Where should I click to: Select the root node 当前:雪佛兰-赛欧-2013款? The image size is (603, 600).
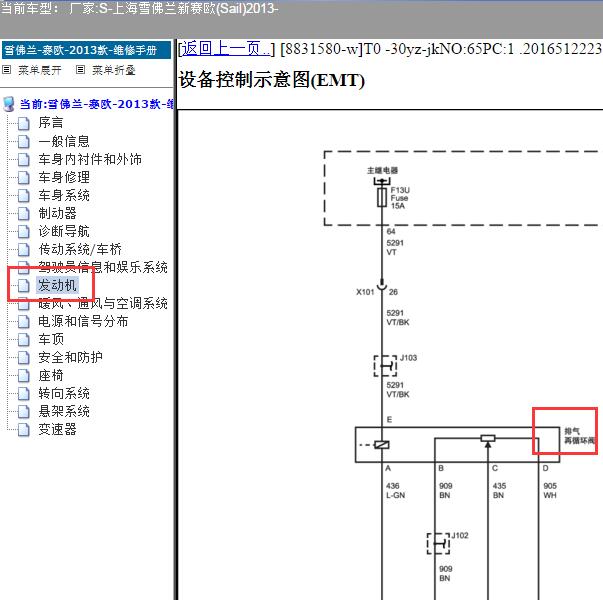click(96, 104)
